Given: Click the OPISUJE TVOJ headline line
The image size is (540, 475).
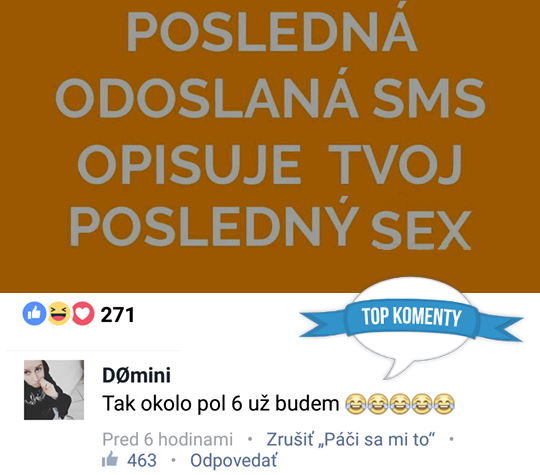Looking at the screenshot, I should pos(270,165).
